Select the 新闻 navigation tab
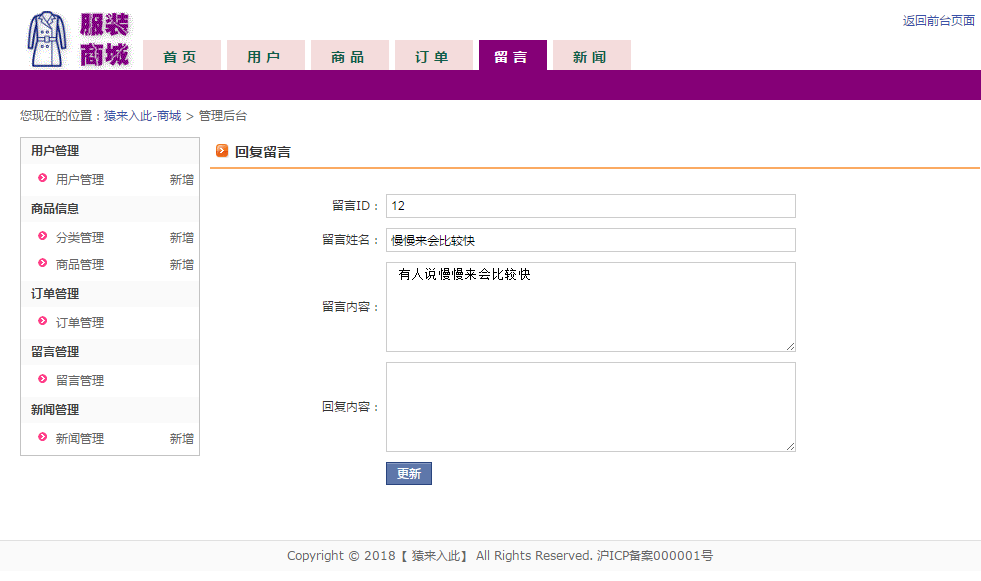 point(591,56)
